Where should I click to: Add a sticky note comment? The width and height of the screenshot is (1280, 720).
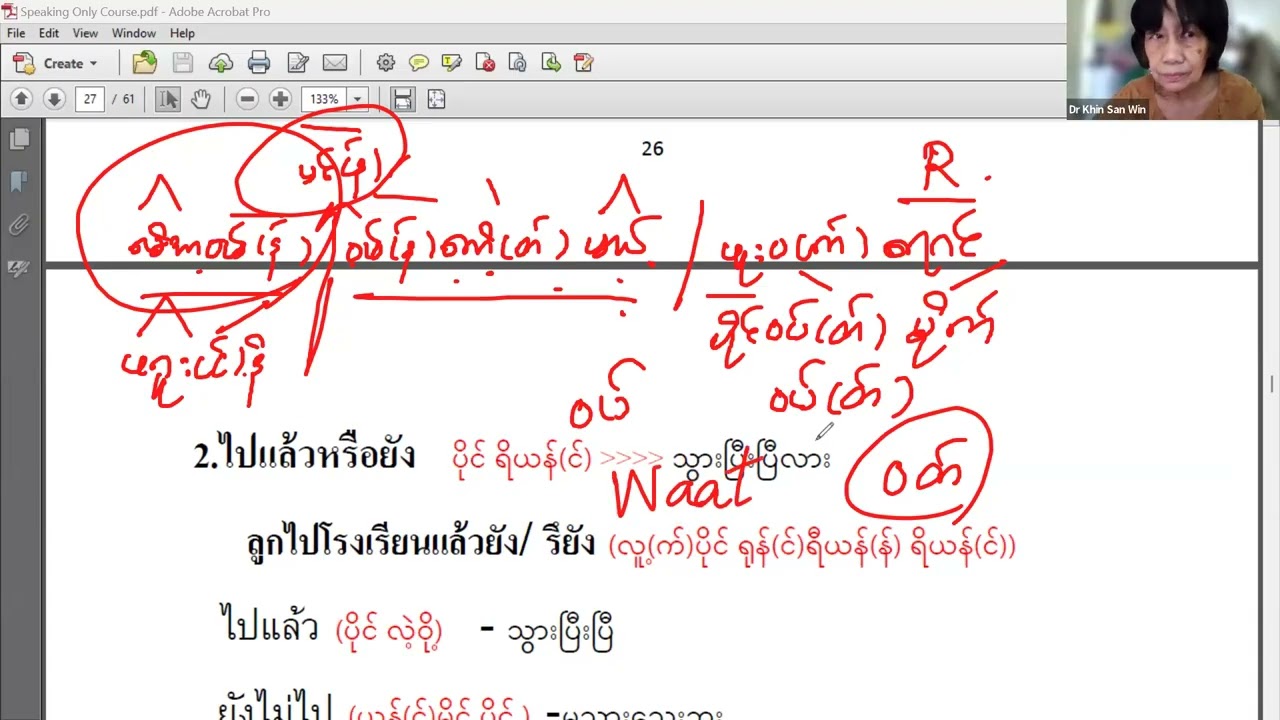[419, 63]
